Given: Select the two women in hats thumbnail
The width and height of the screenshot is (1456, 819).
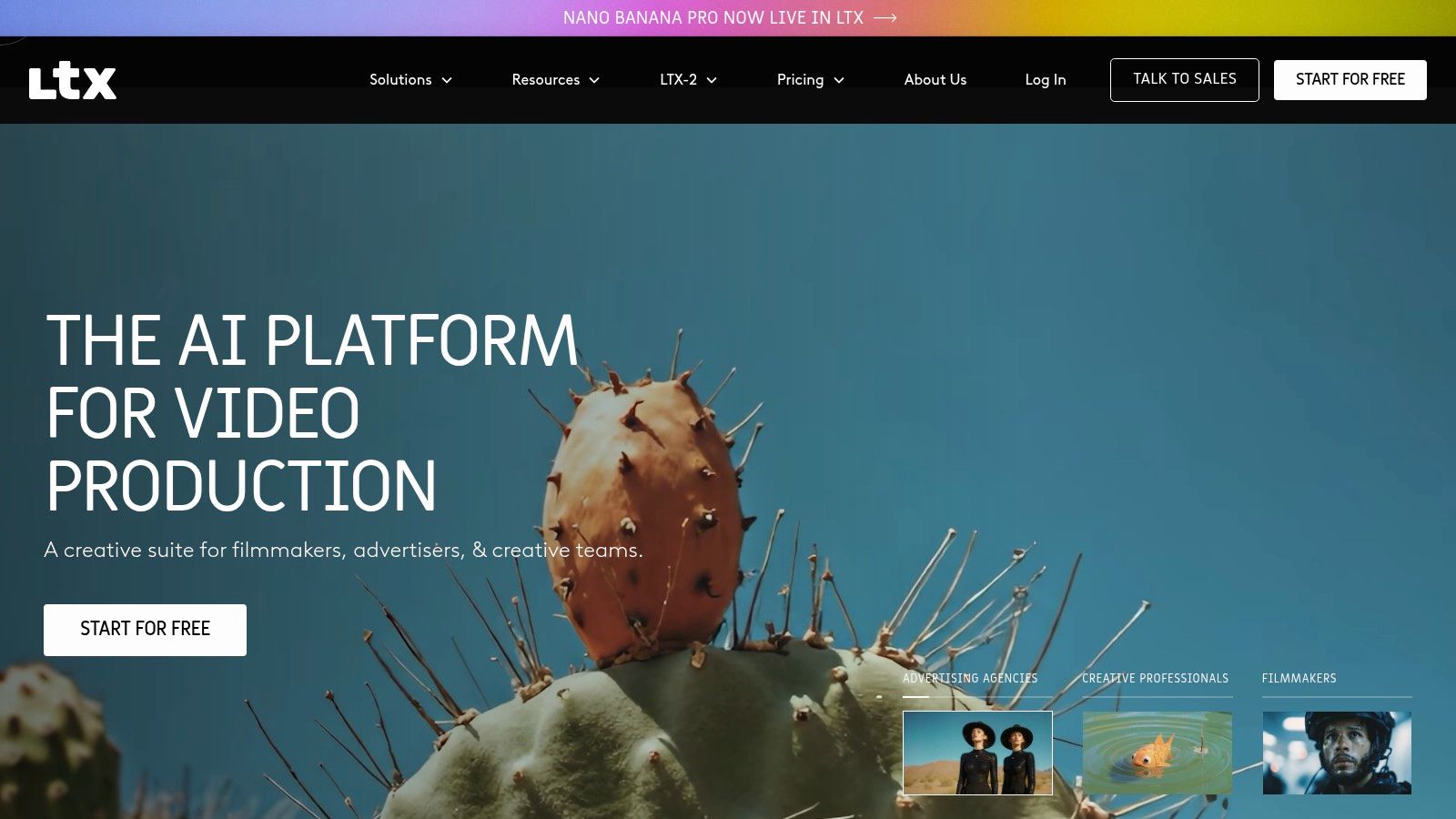Looking at the screenshot, I should pyautogui.click(x=977, y=753).
